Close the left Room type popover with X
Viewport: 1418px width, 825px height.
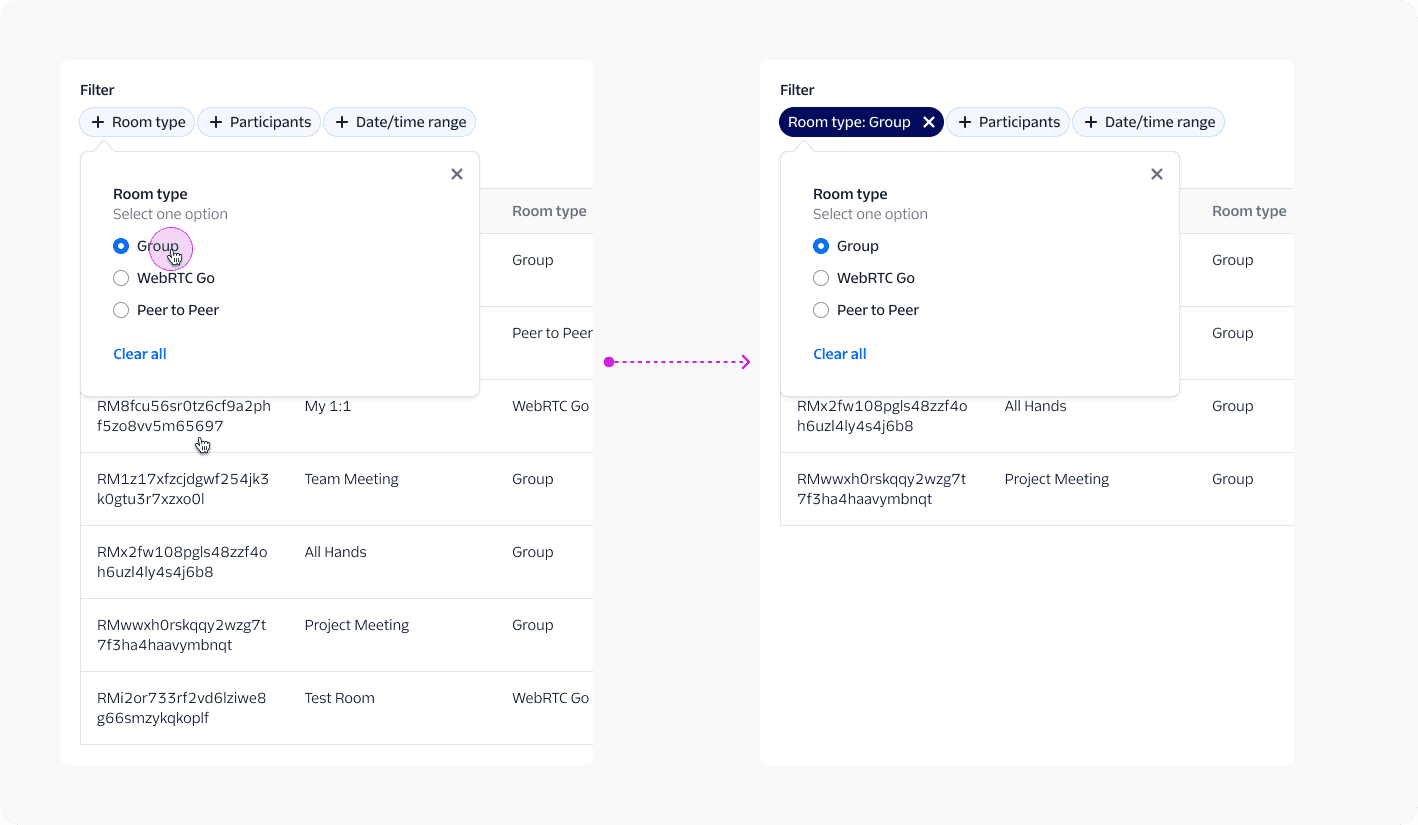click(x=457, y=173)
